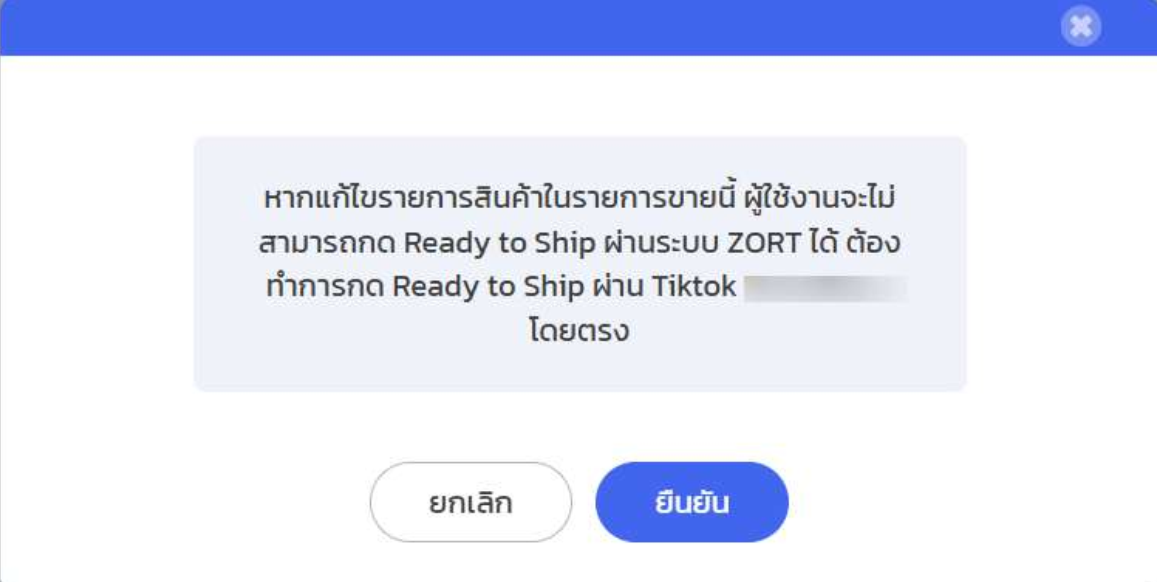Cancel editing the sale order items
Image resolution: width=1157 pixels, height=582 pixels.
tap(470, 502)
